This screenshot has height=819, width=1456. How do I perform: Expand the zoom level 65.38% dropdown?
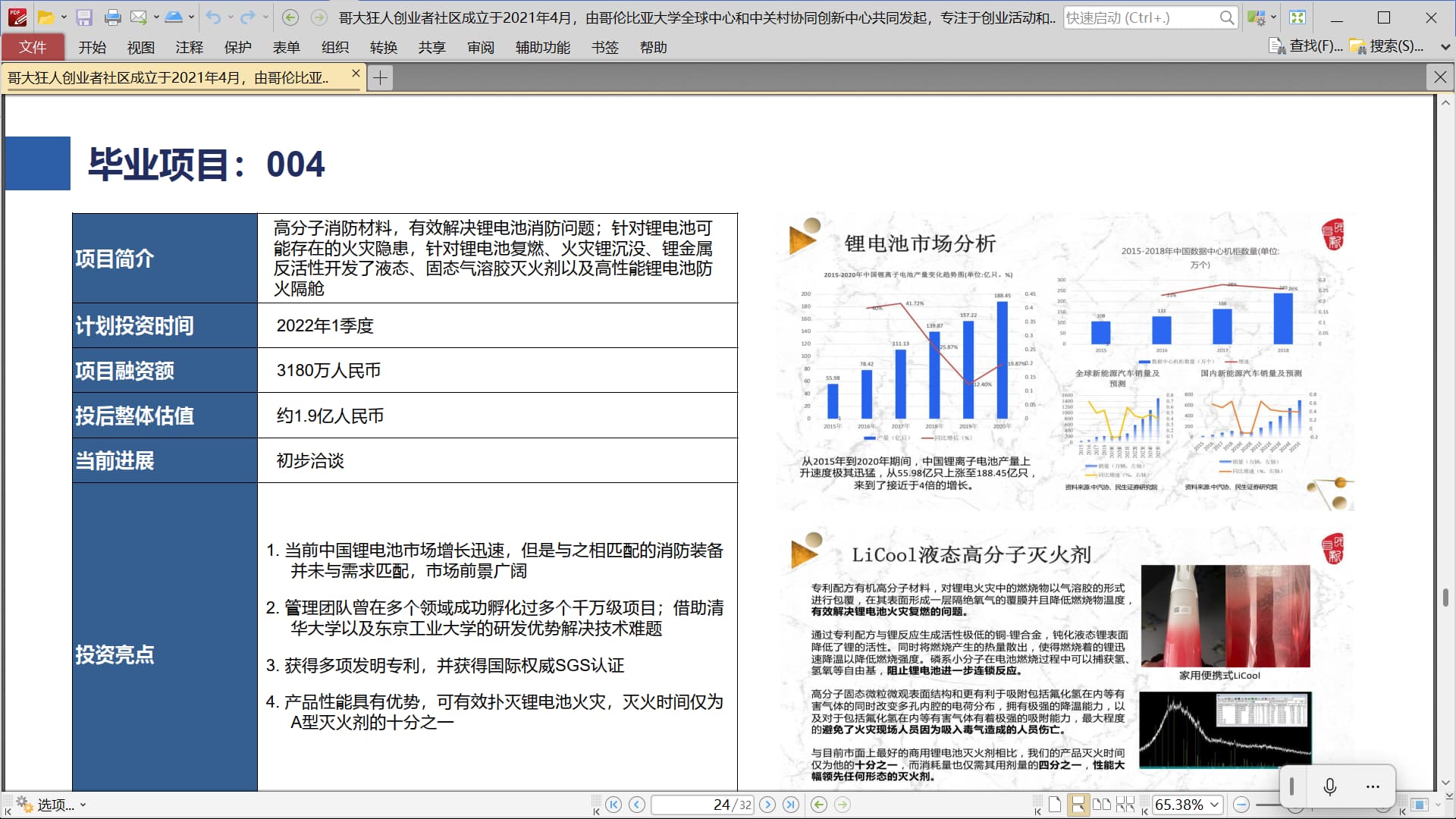pos(1215,805)
